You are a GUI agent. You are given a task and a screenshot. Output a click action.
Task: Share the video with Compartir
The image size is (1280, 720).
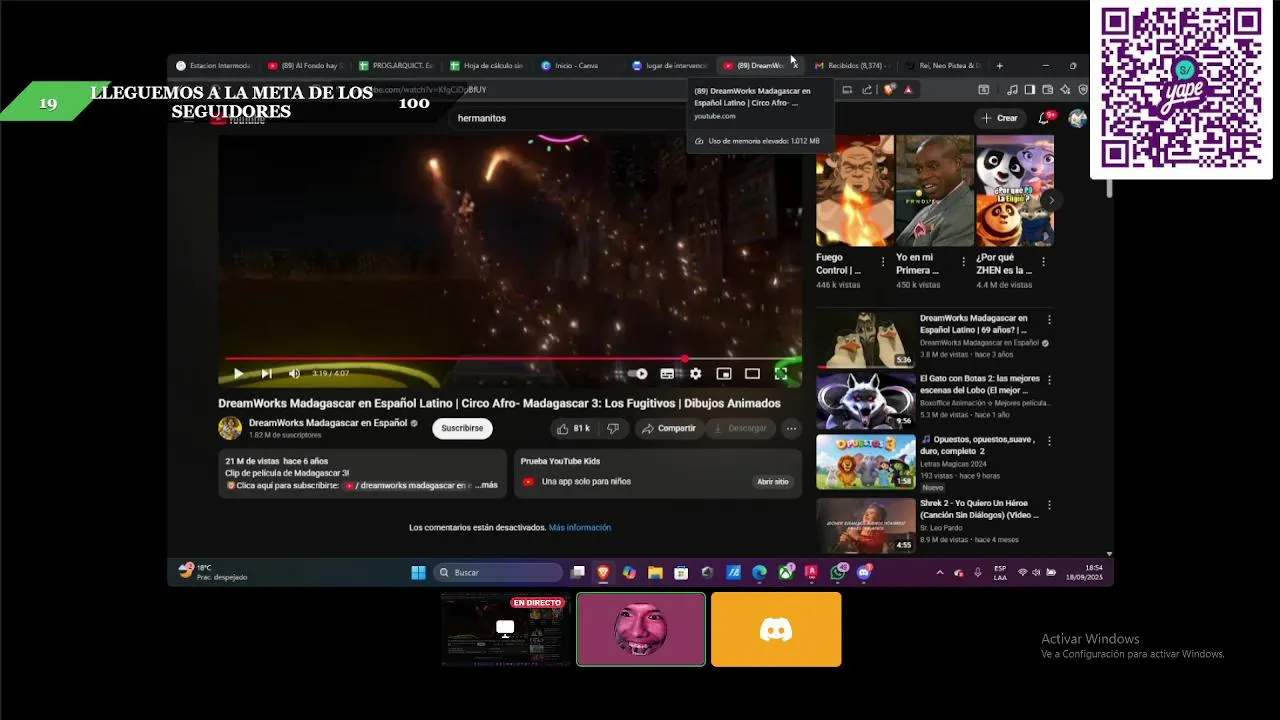(668, 428)
